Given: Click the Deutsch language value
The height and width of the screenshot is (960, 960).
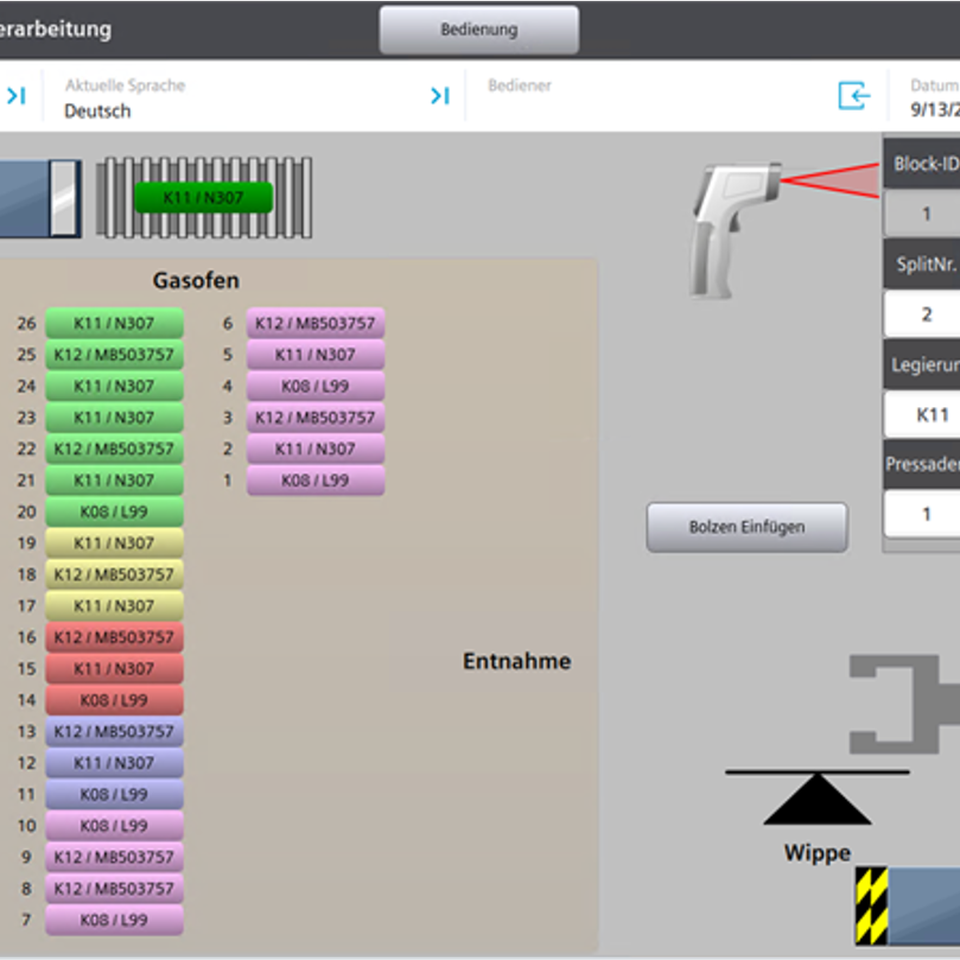Looking at the screenshot, I should (x=97, y=111).
